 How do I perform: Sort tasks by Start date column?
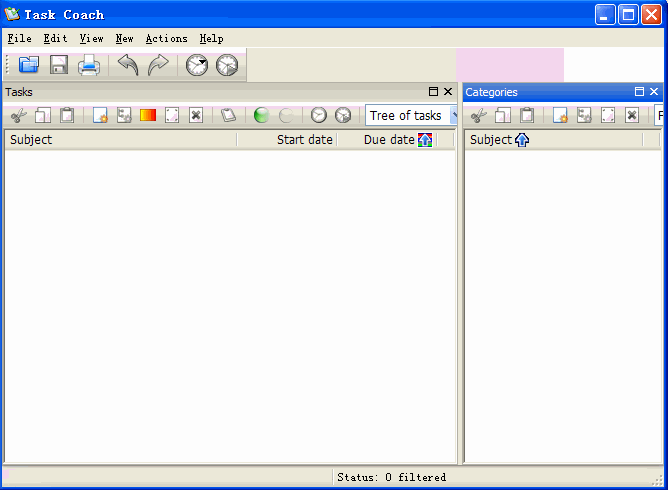(x=287, y=140)
